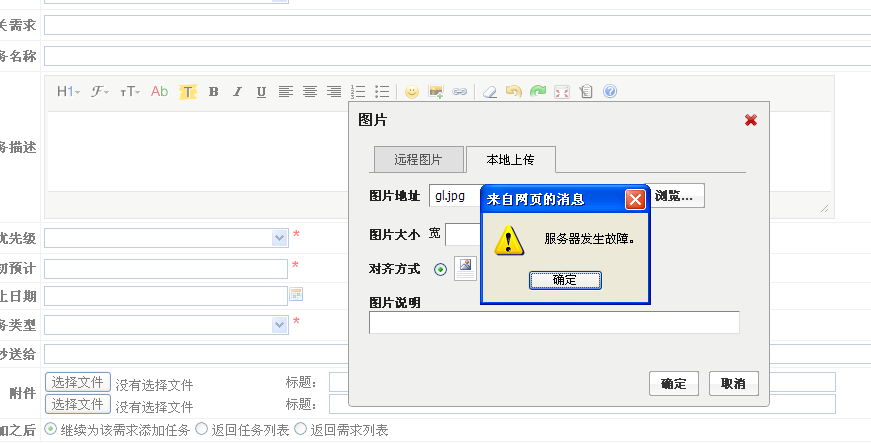Viewport: 871px width, 443px height.
Task: Click the editor resize handle corner
Action: [824, 208]
